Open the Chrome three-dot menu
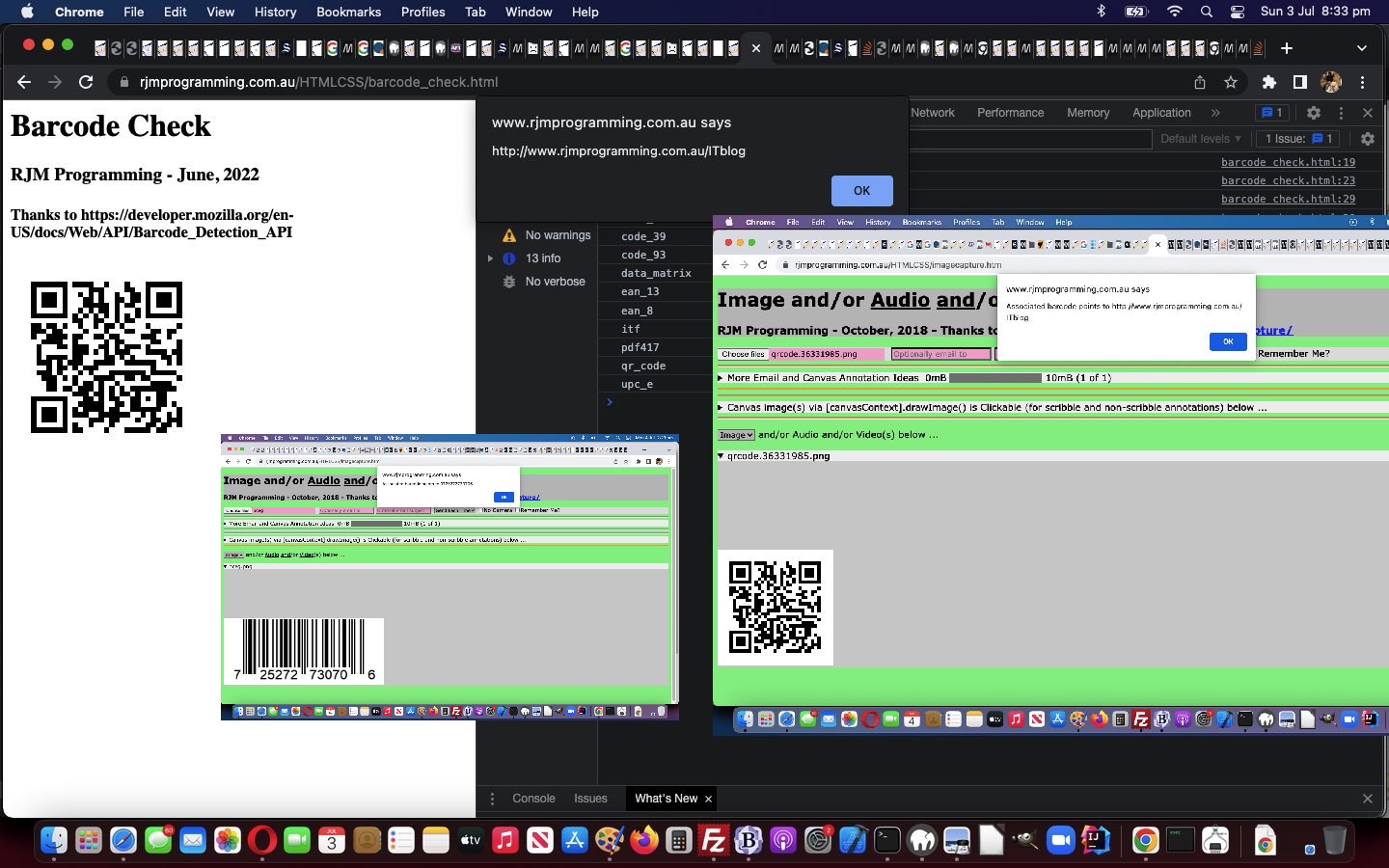1389x868 pixels. (x=1362, y=82)
